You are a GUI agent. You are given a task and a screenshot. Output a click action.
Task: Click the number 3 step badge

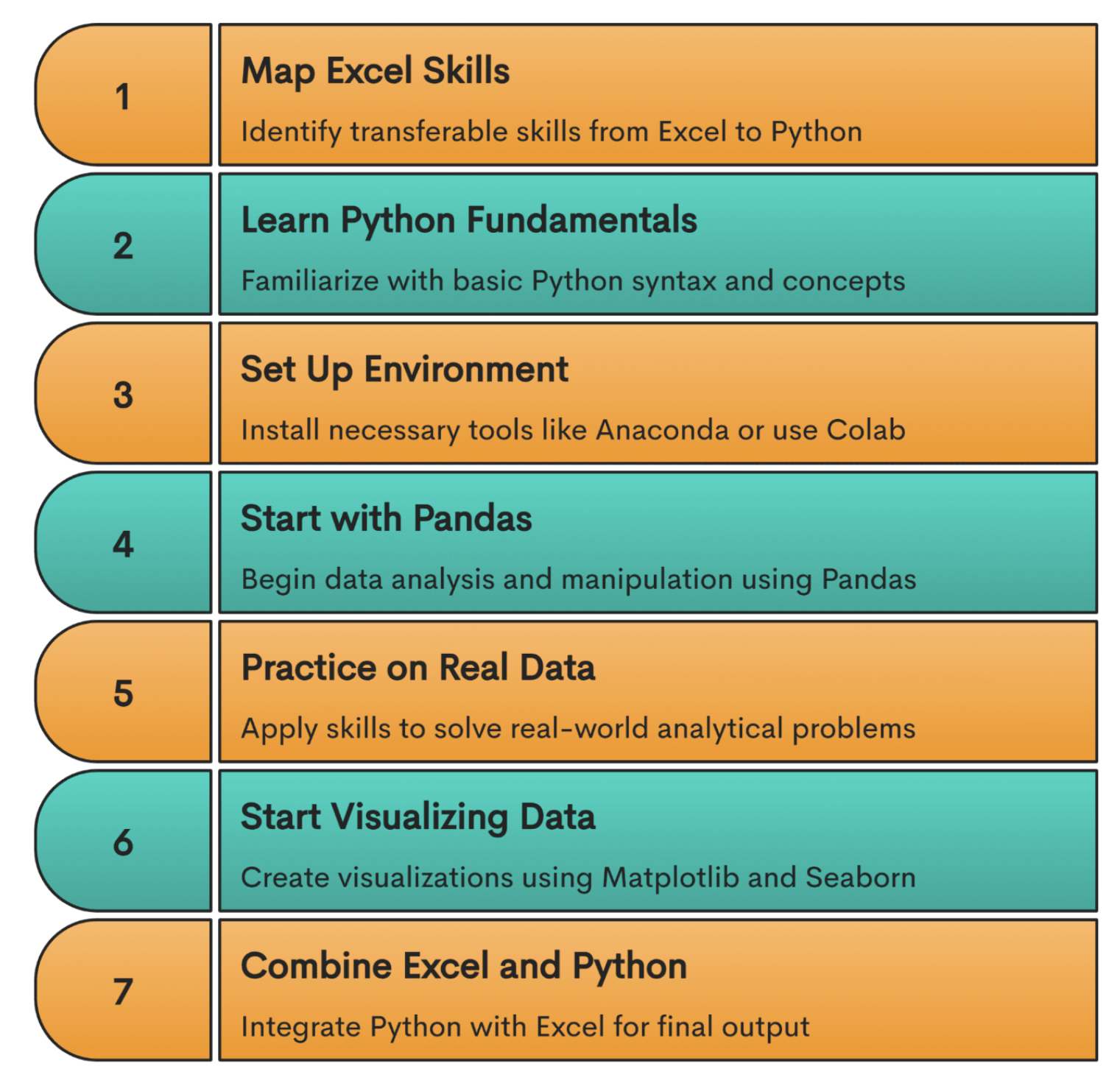pos(123,395)
